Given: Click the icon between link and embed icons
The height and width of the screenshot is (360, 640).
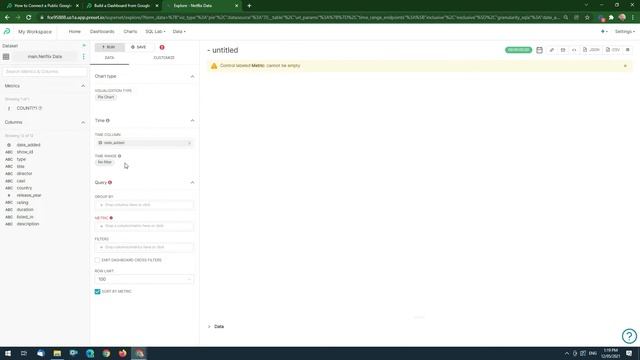Looking at the screenshot, I should [563, 50].
